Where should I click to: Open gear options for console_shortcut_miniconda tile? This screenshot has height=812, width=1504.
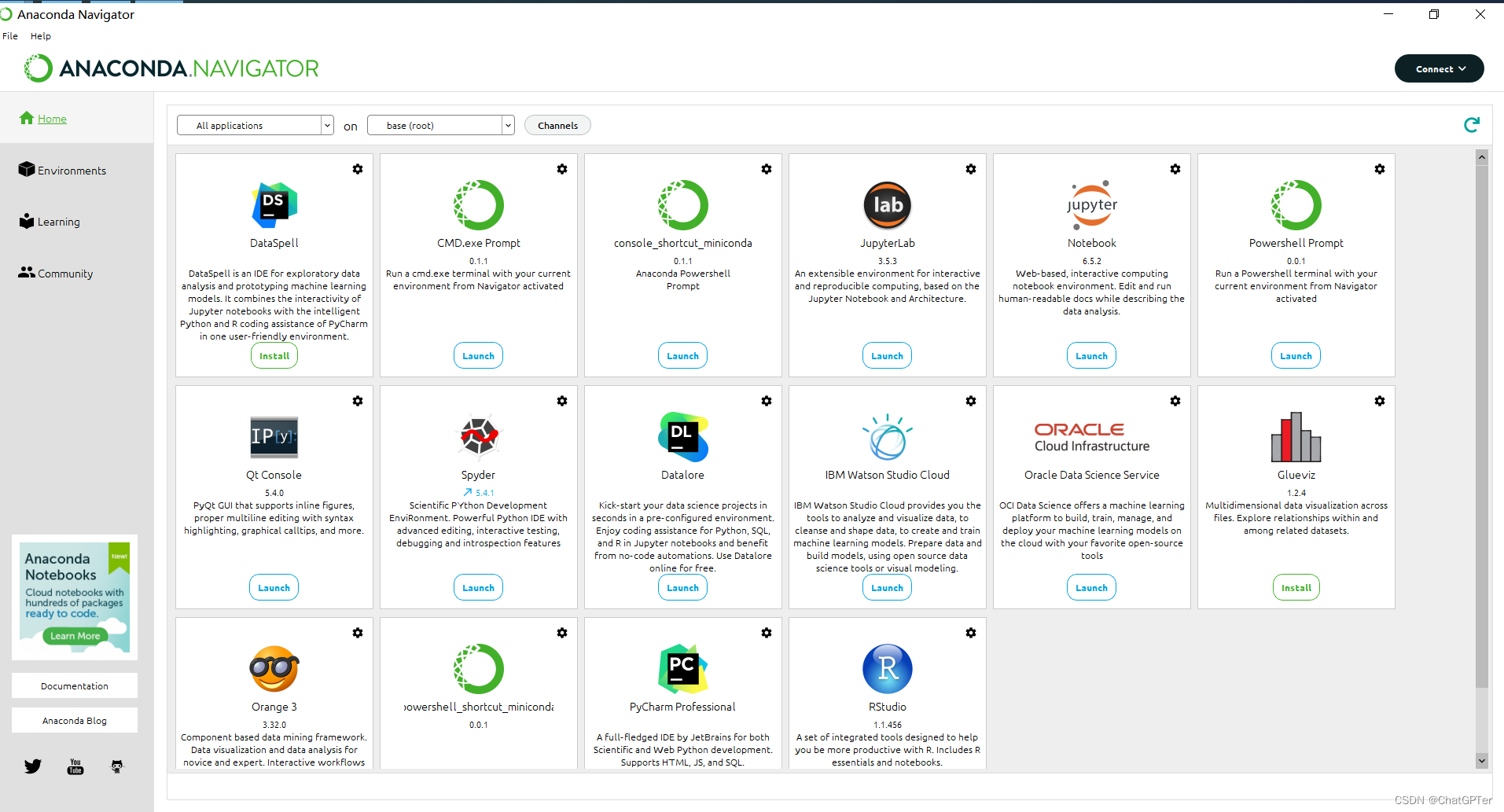767,169
